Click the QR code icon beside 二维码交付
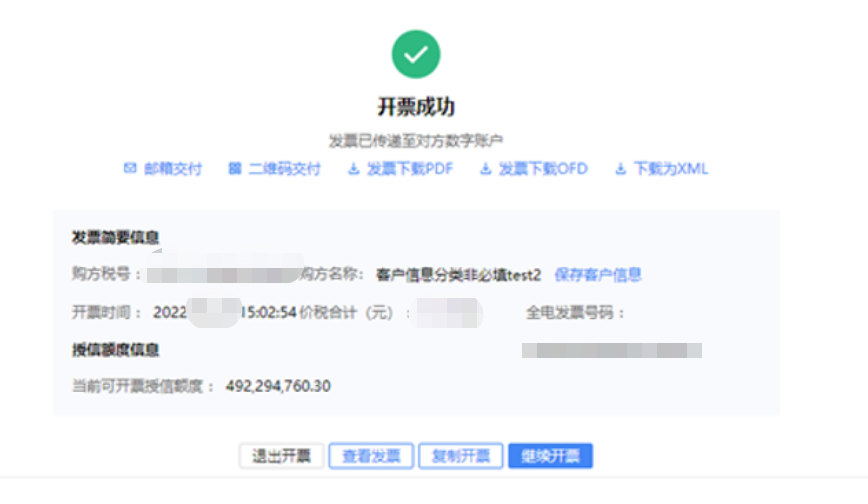The height and width of the screenshot is (504, 868). 235,168
